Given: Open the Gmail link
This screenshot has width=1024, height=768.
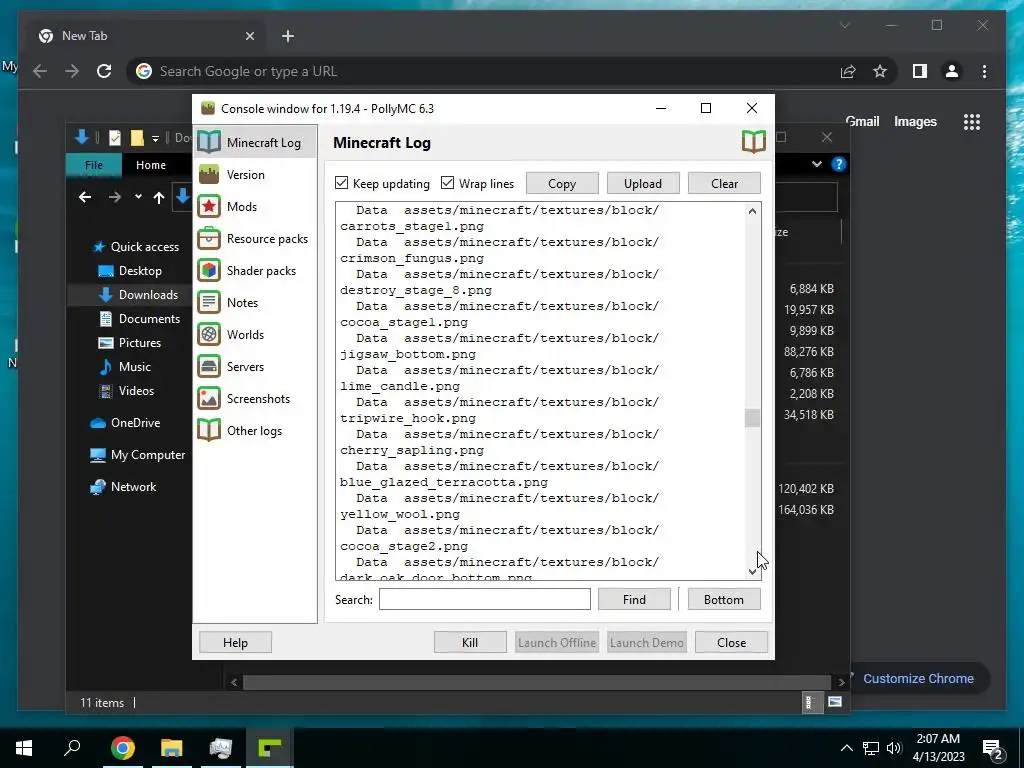Looking at the screenshot, I should pyautogui.click(x=863, y=121).
